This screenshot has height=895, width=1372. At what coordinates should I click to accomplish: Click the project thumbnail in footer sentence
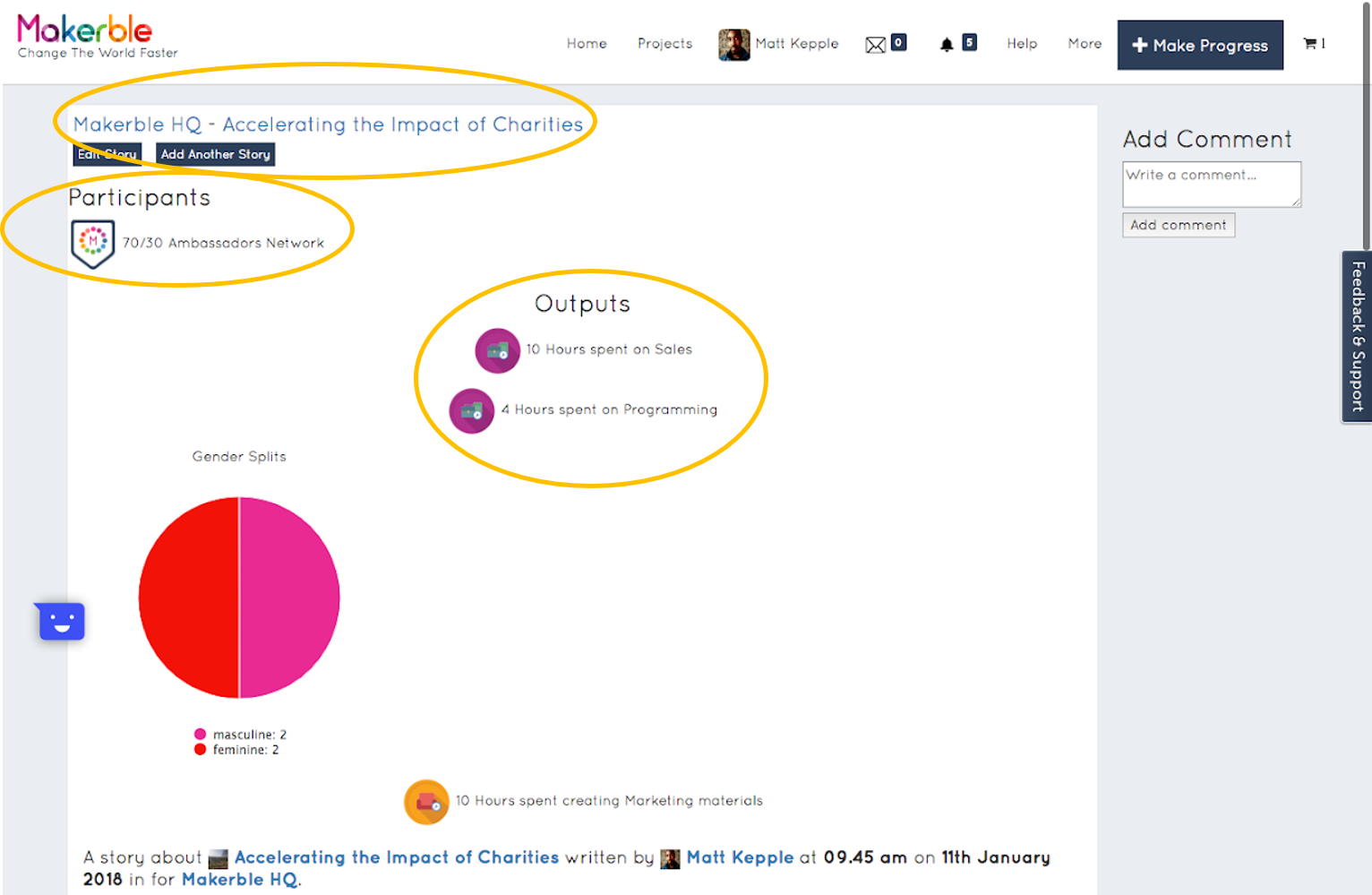click(219, 859)
